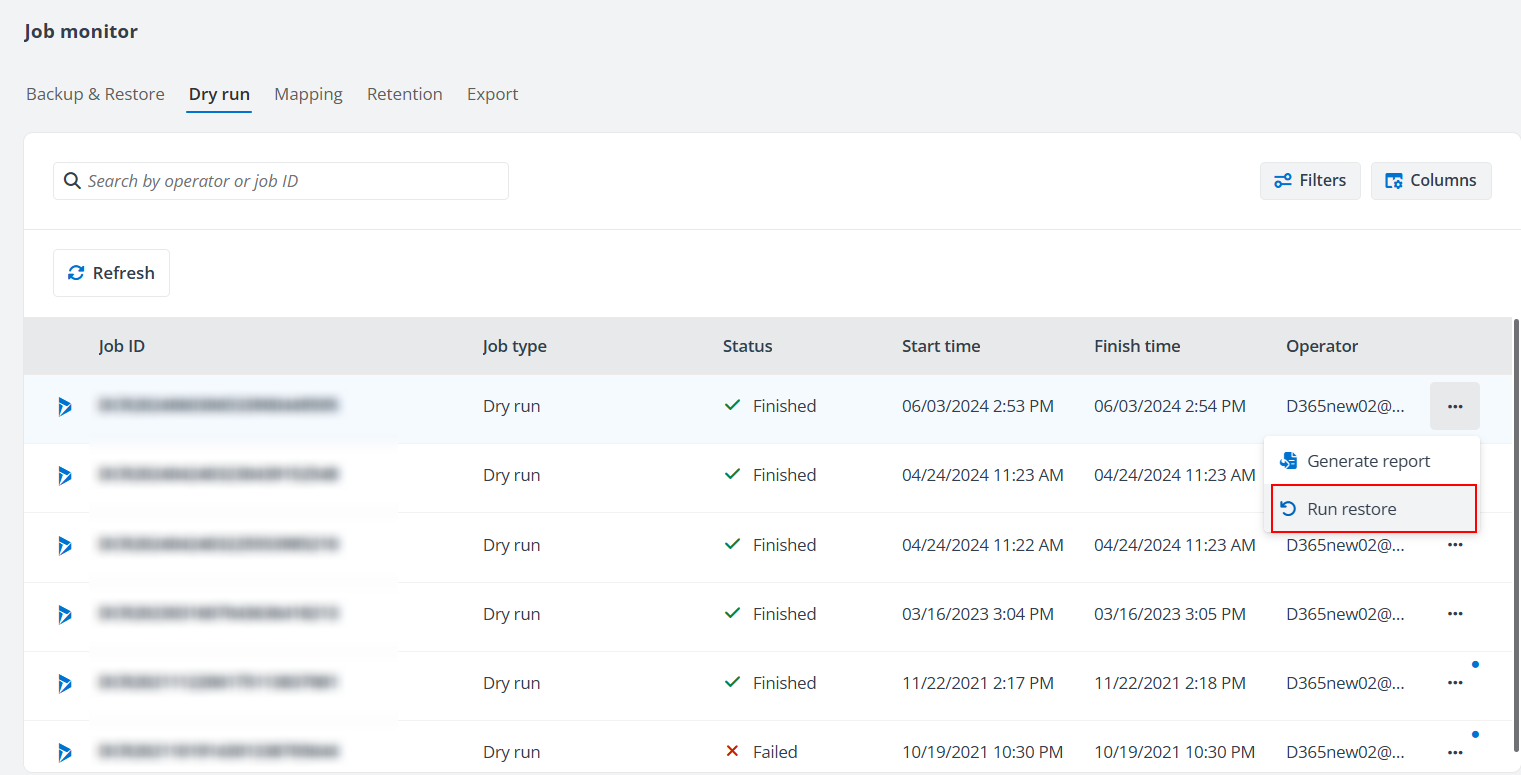Refresh the job list
The image size is (1521, 775).
point(111,273)
